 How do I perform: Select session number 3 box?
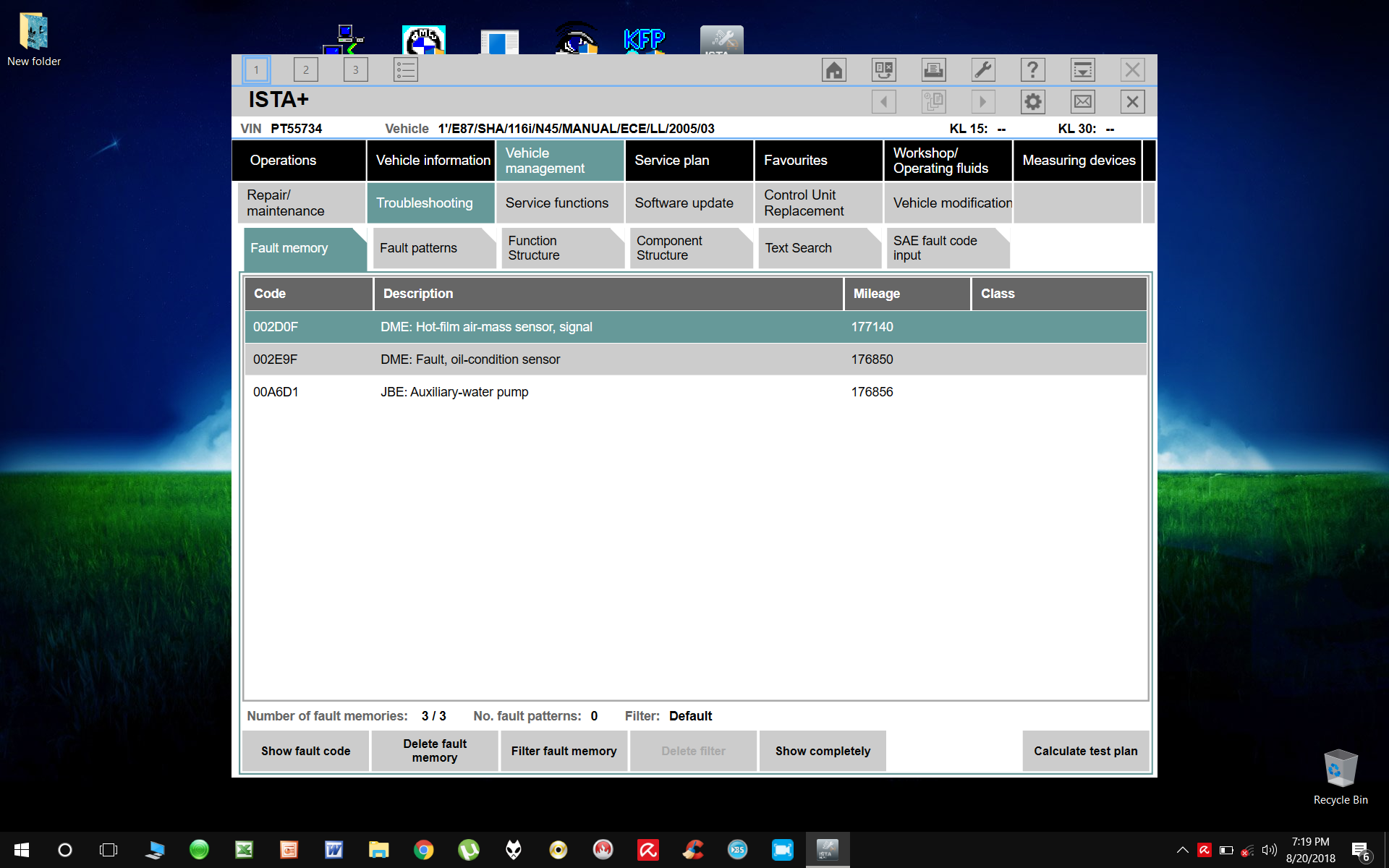[355, 70]
